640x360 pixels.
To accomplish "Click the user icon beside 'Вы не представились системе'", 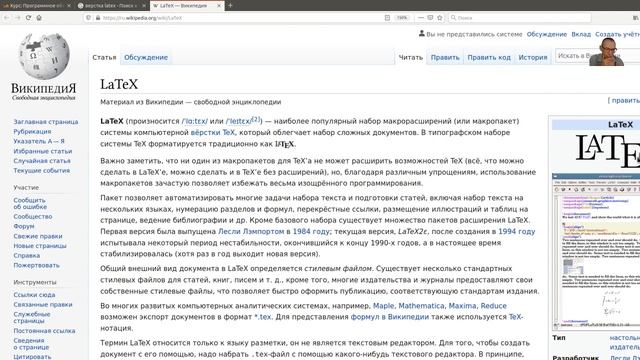I will tap(422, 33).
